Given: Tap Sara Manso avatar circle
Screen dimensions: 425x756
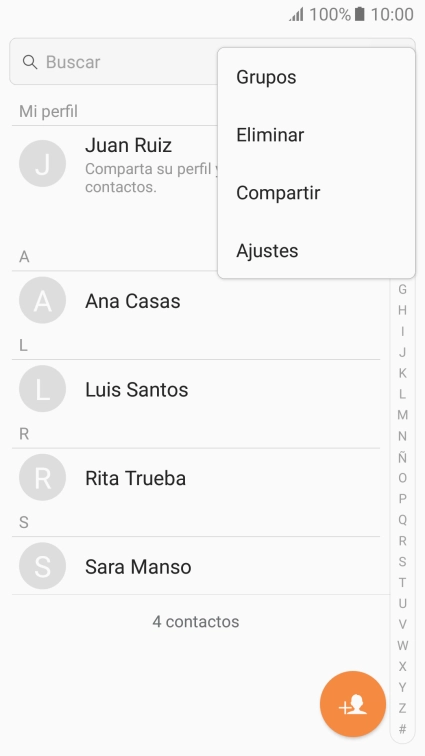Looking at the screenshot, I should [x=42, y=566].
